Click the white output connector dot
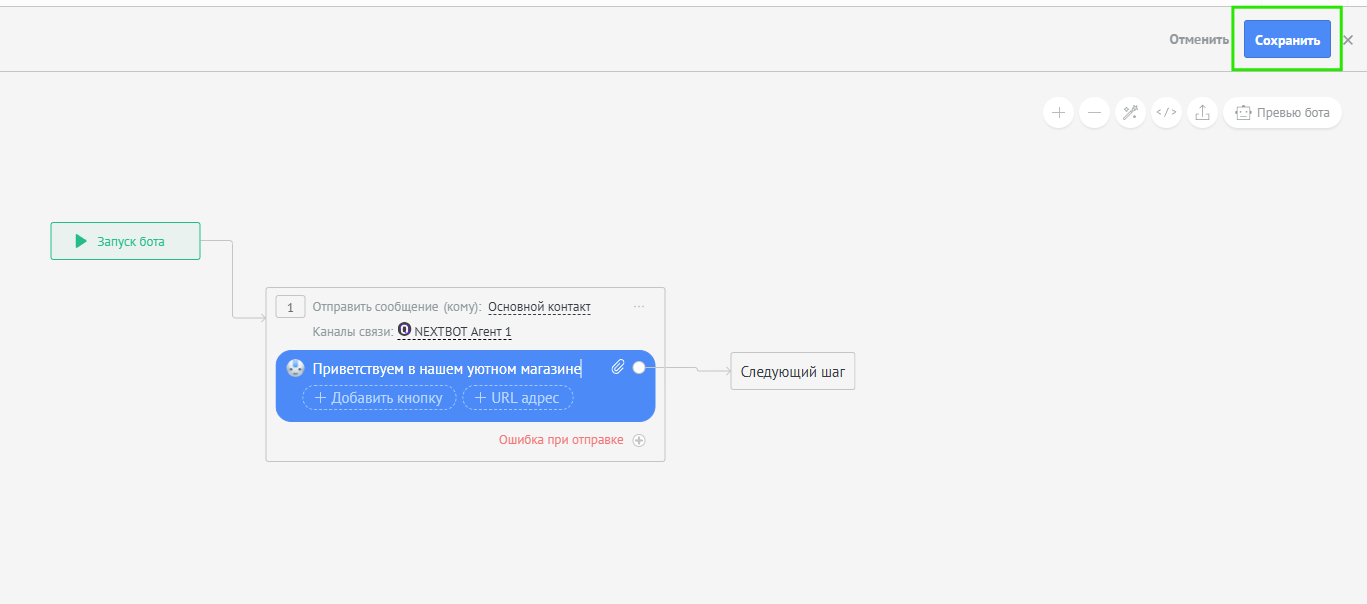Viewport: 1367px width, 604px height. coord(639,368)
